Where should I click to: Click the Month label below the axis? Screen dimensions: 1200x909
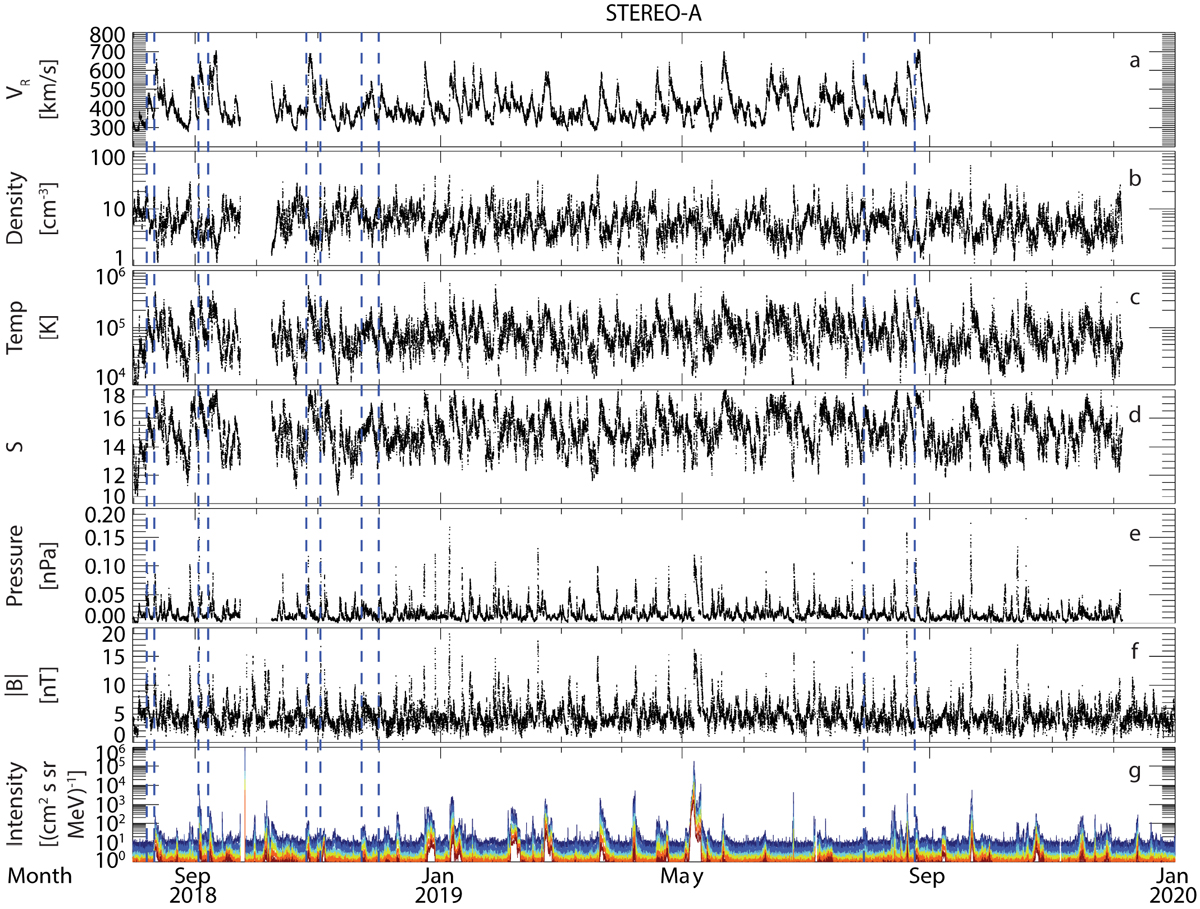(40, 877)
